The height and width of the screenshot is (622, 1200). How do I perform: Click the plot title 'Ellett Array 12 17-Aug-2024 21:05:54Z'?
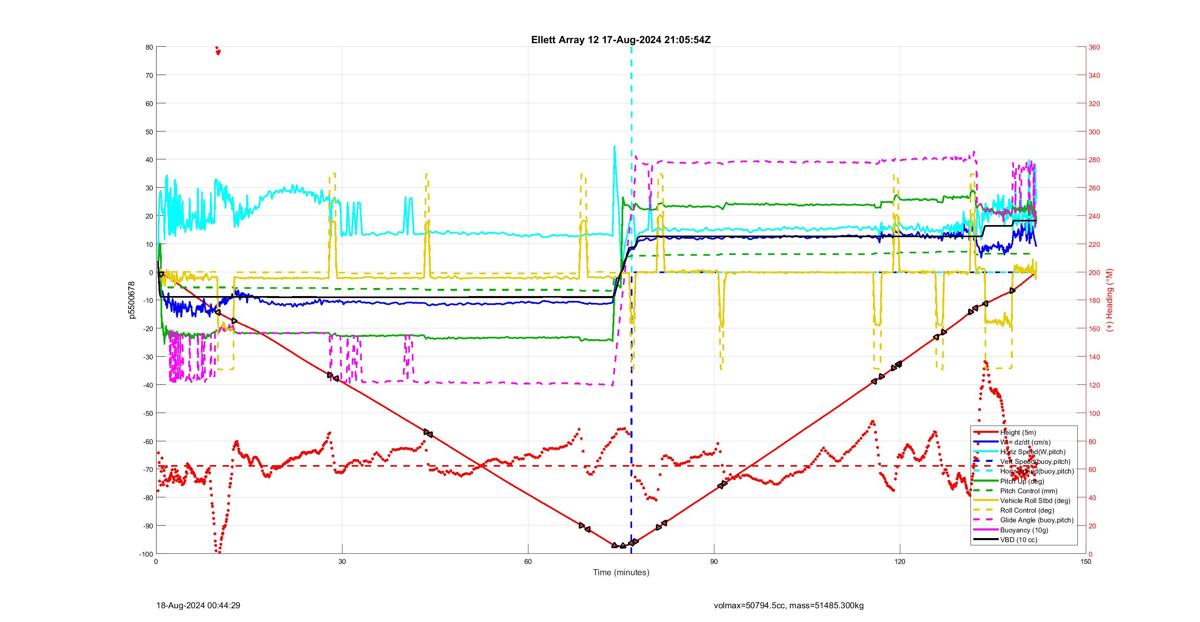620,39
